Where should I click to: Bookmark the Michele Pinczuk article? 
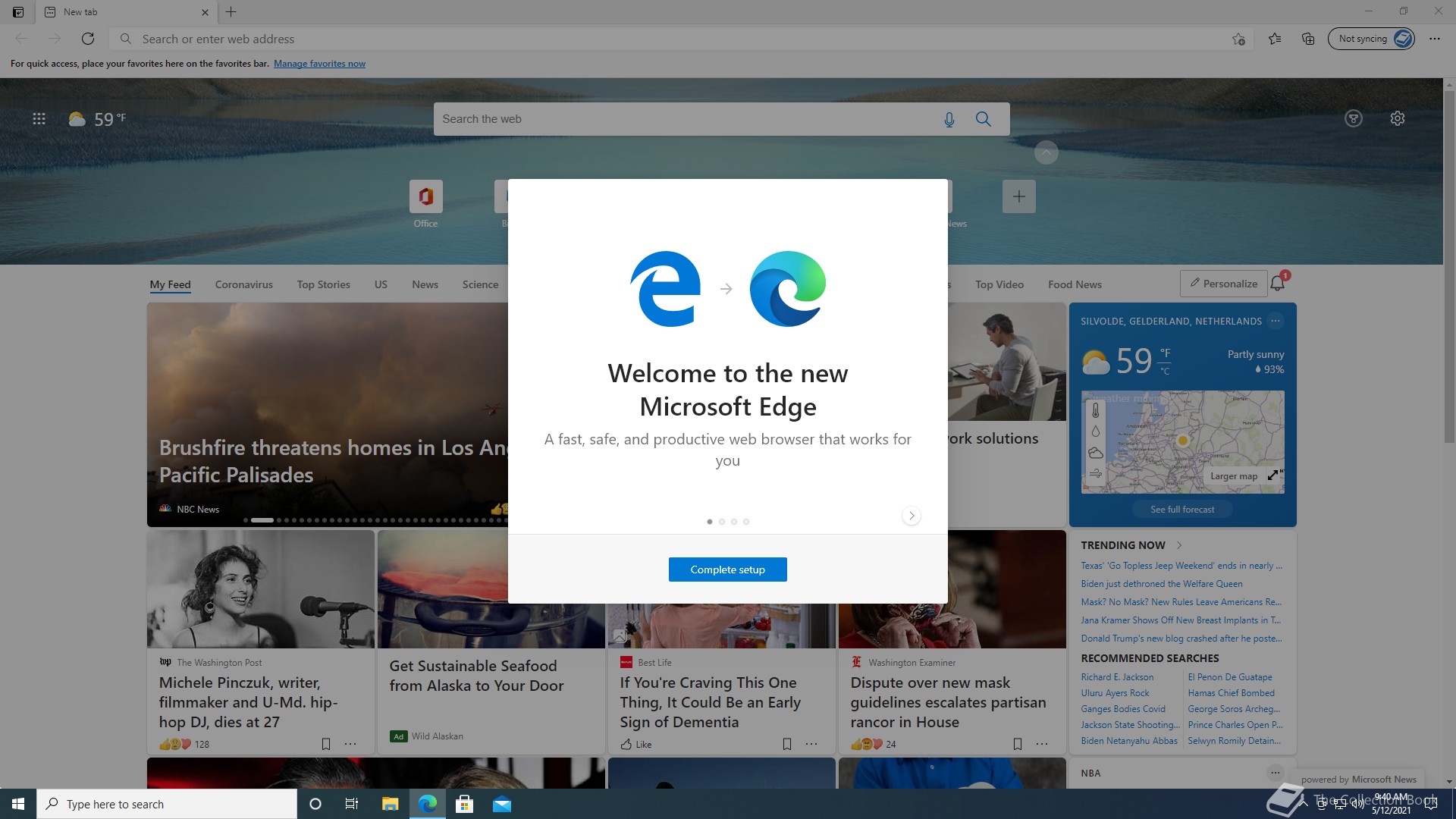[326, 744]
